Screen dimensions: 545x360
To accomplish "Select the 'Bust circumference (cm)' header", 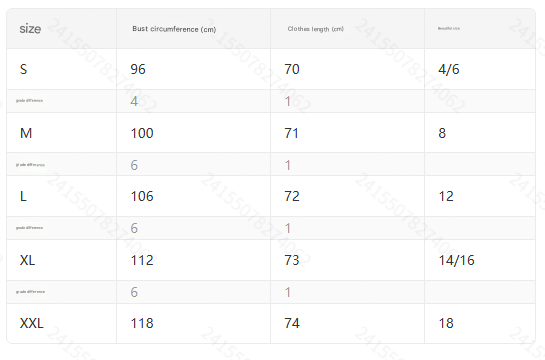I will click(x=174, y=29).
